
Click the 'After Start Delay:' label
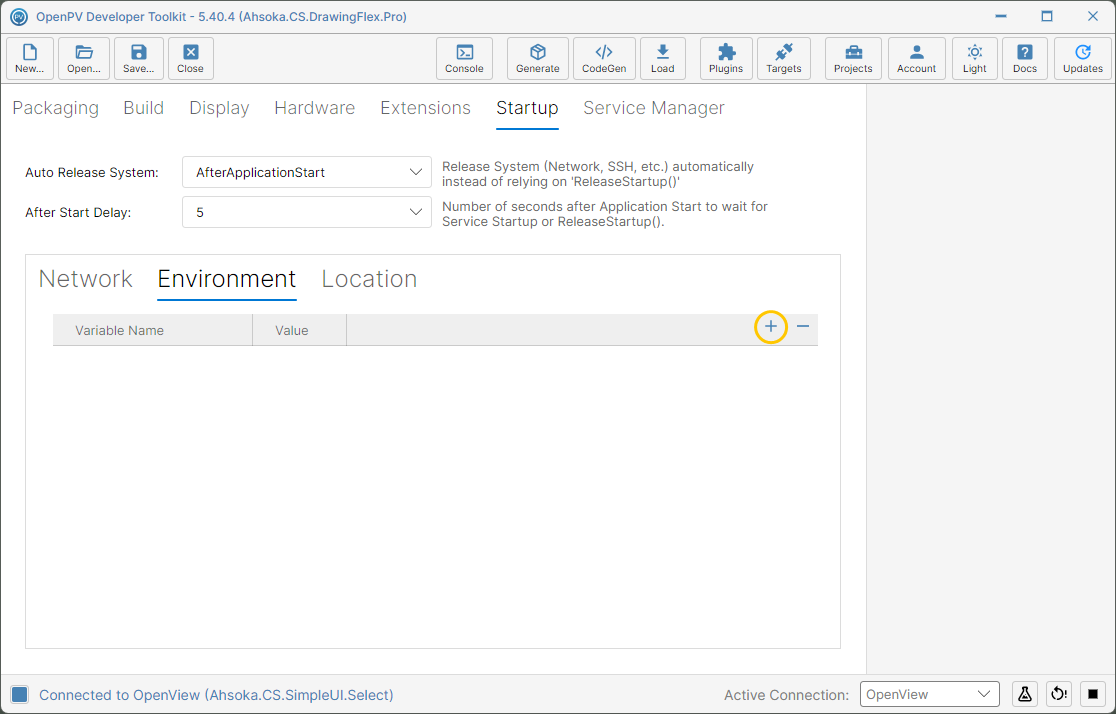point(78,212)
